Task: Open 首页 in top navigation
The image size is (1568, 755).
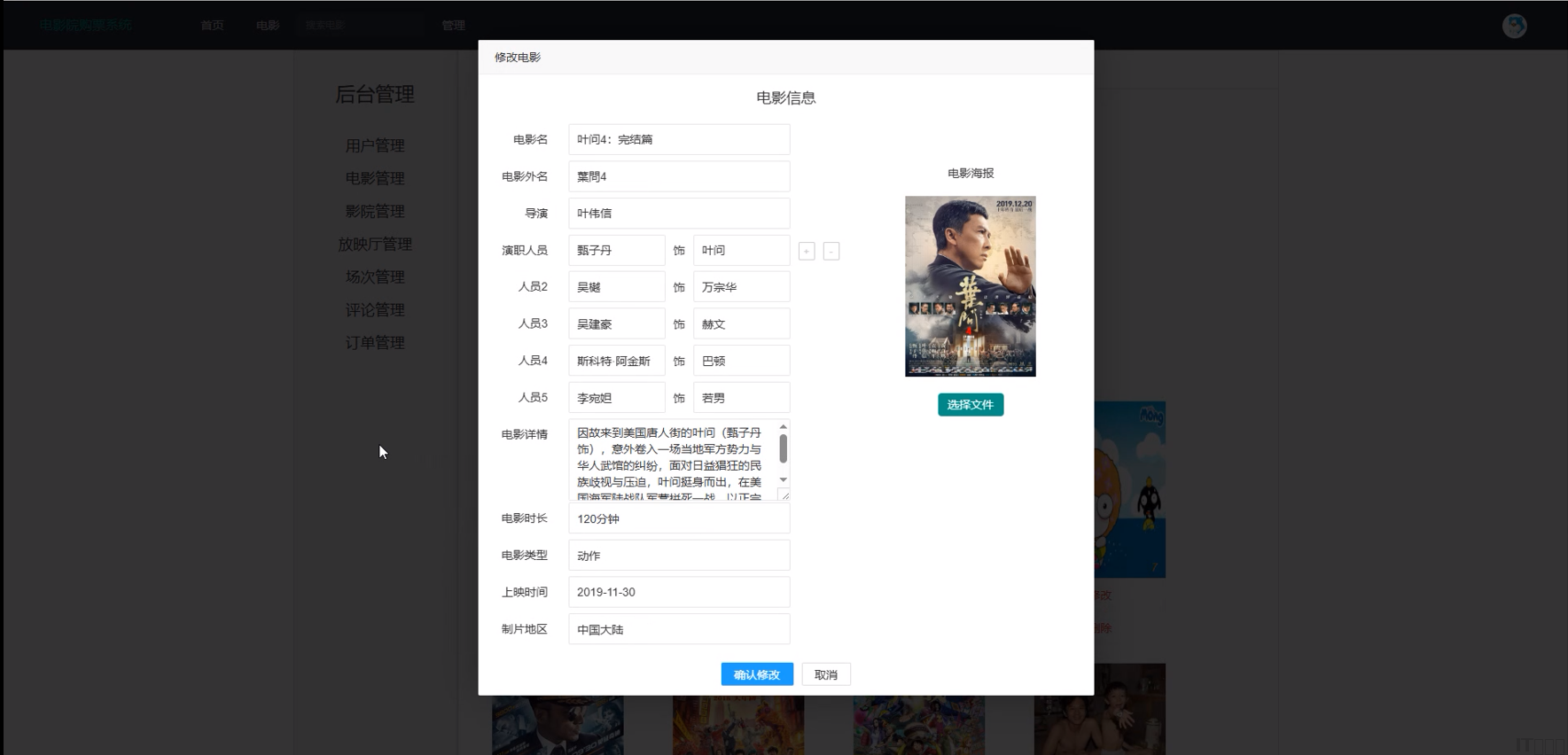Action: [x=212, y=26]
